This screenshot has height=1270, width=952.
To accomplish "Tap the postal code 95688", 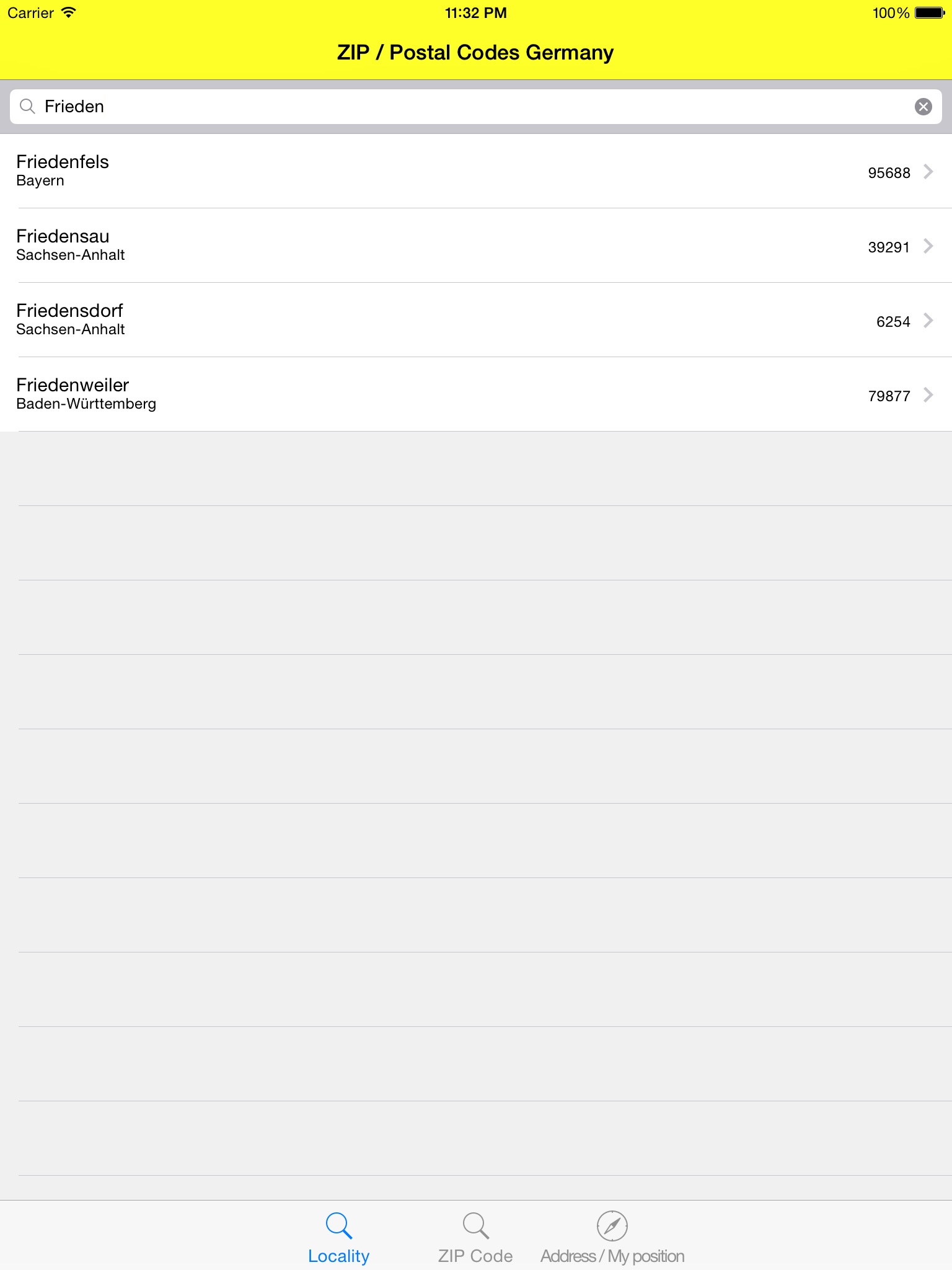I will (889, 173).
